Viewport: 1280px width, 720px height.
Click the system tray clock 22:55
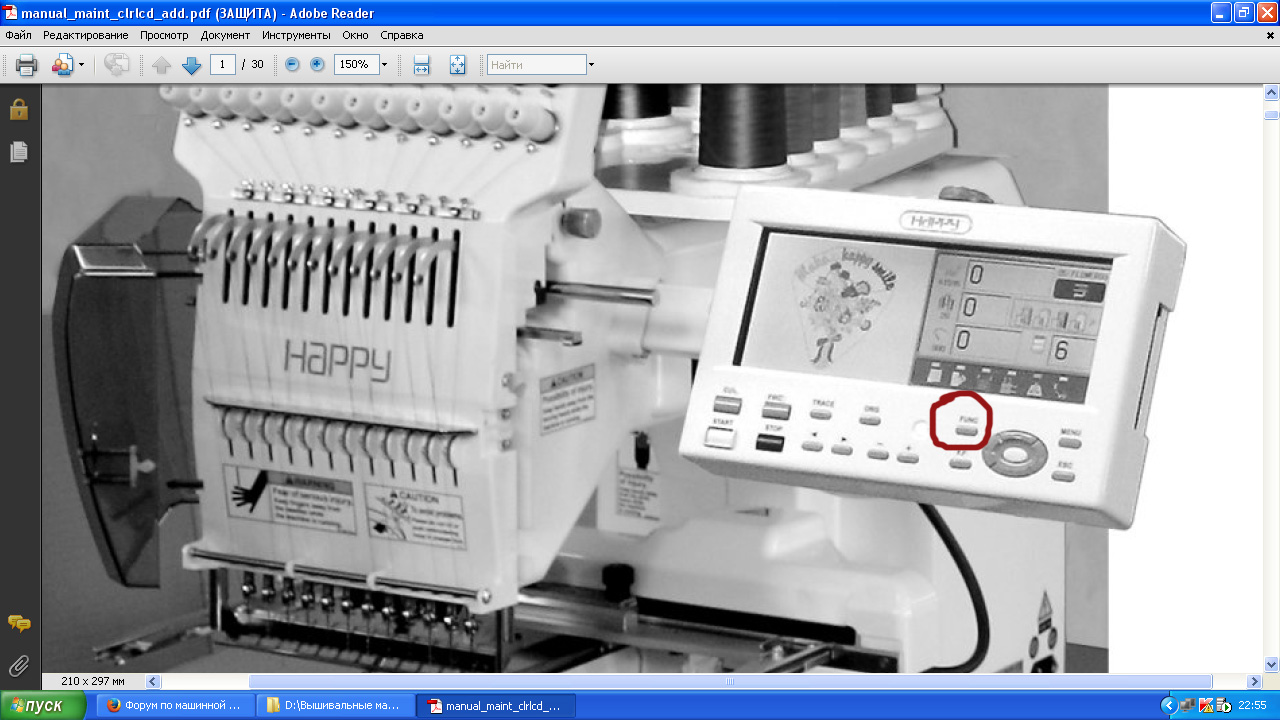coord(1252,706)
